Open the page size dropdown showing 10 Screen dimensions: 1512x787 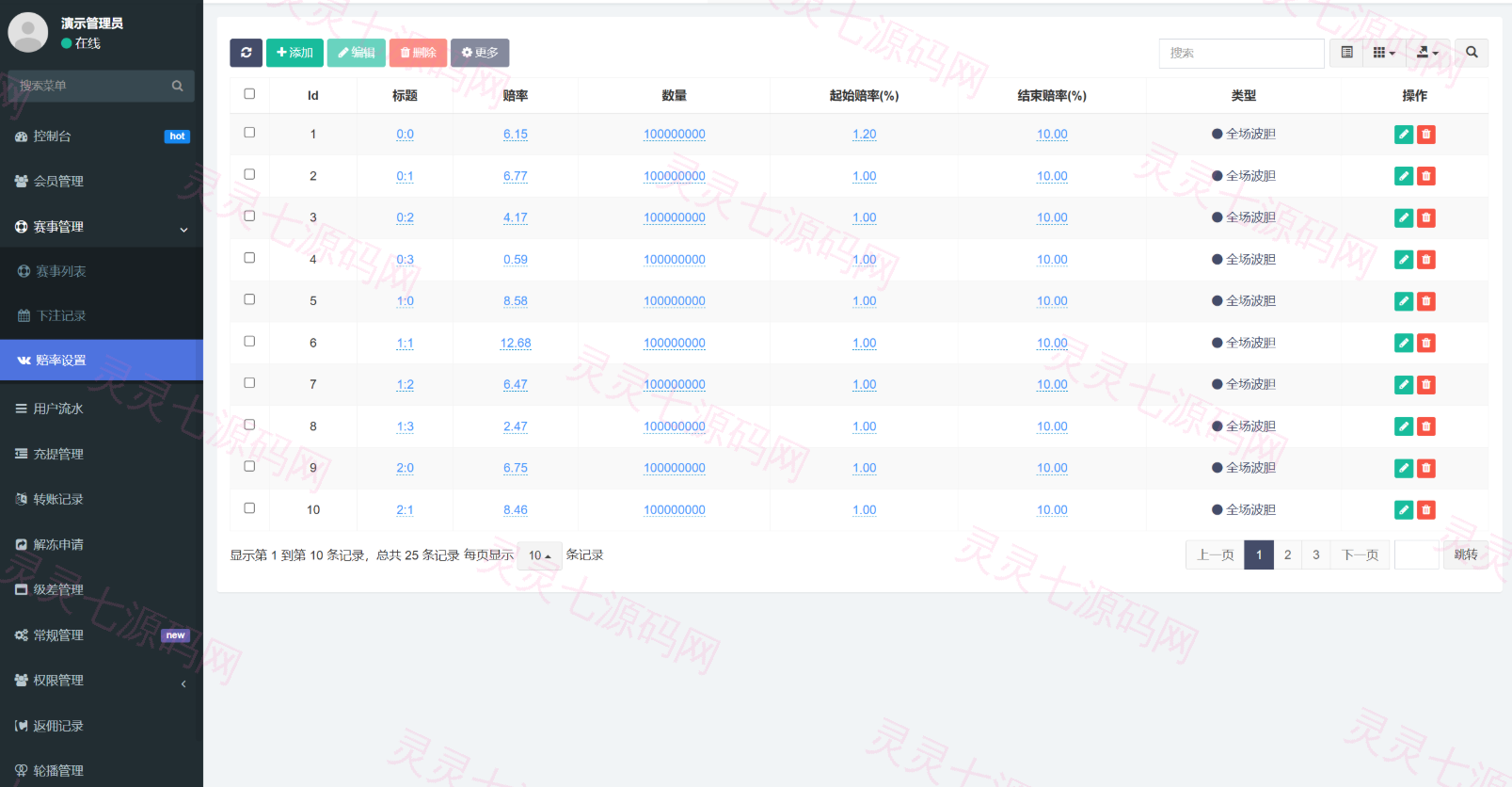[539, 555]
